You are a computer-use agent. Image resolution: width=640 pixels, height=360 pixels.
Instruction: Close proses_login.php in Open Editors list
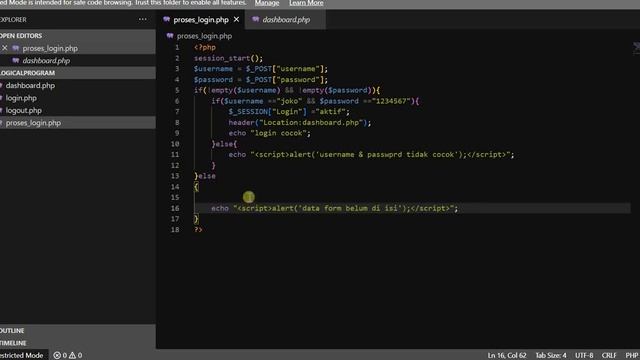(4, 48)
